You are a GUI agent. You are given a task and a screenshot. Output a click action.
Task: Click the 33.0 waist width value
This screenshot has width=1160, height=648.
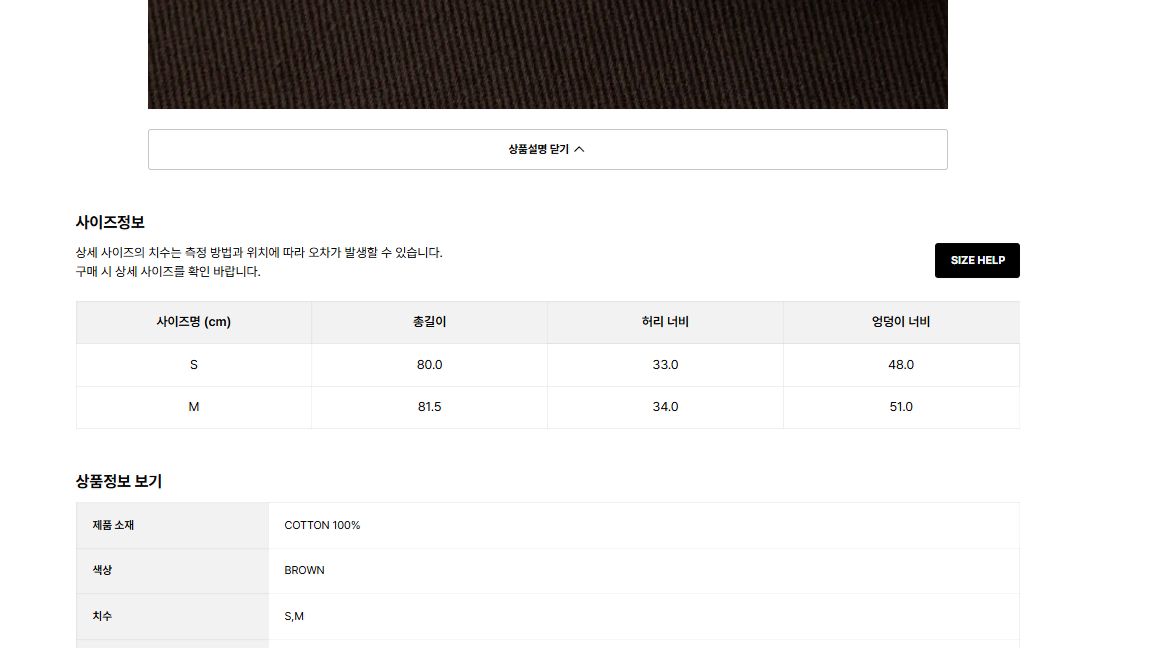coord(665,365)
